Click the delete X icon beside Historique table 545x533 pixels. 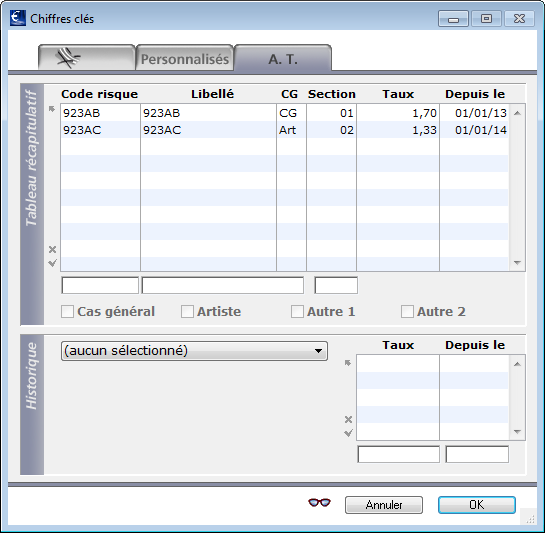[348, 419]
